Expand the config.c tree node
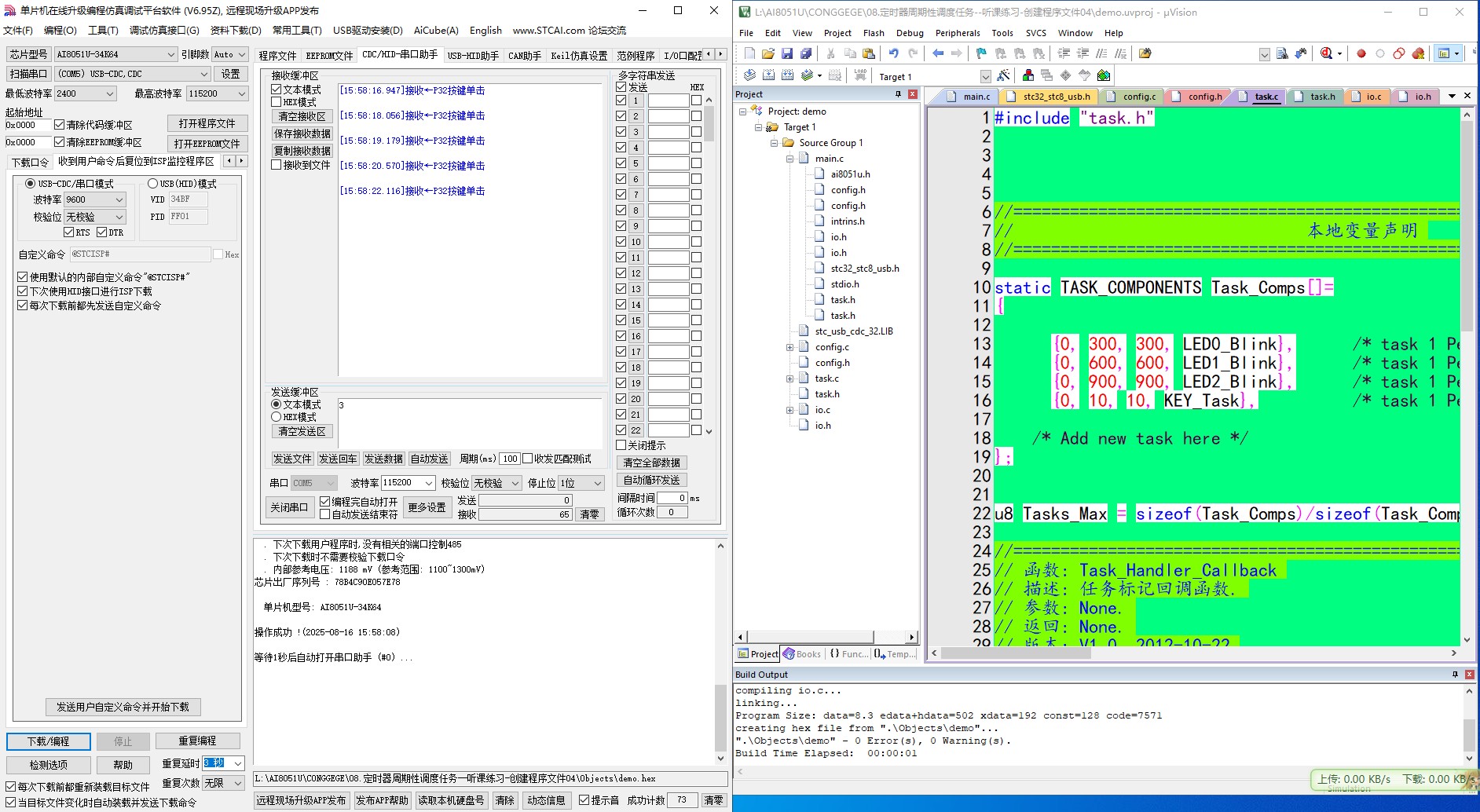This screenshot has width=1480, height=812. click(789, 347)
